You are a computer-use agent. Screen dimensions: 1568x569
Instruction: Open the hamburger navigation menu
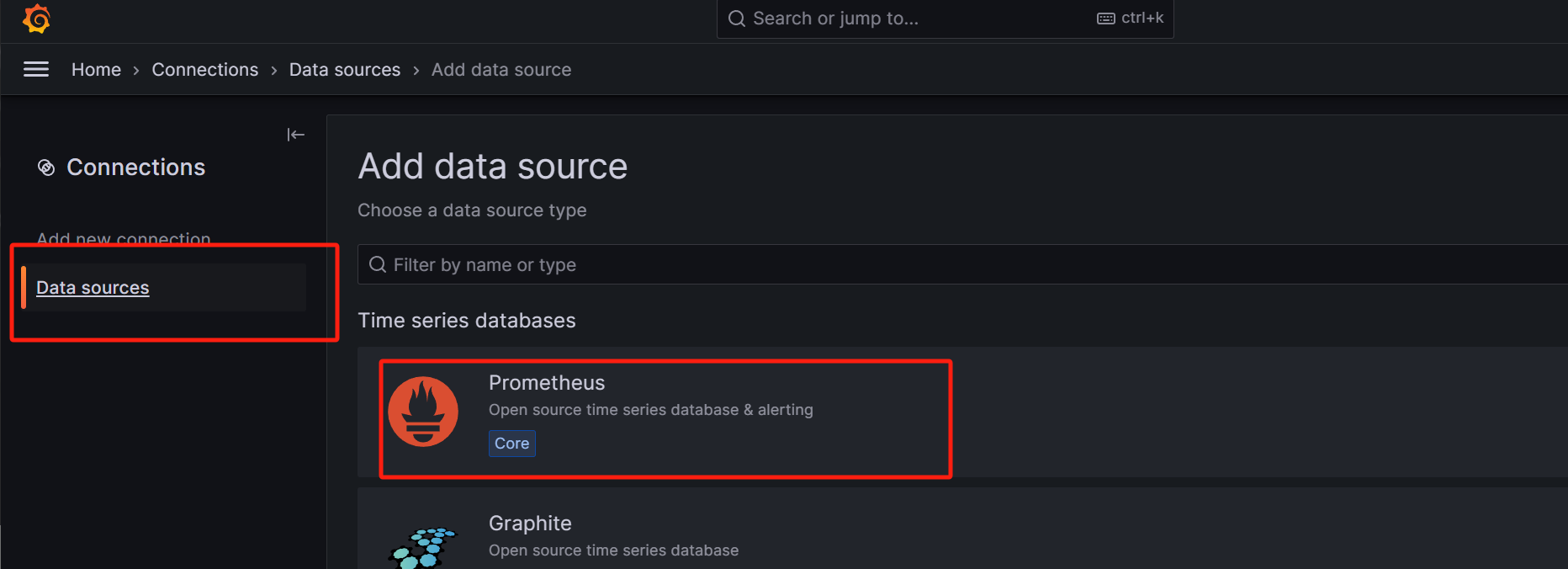click(x=36, y=70)
